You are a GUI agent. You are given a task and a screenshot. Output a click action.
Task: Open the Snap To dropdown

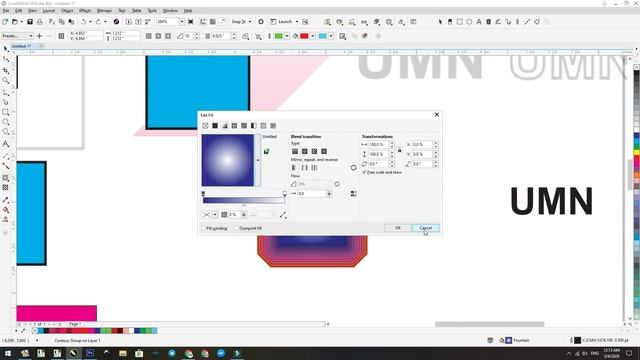250,22
